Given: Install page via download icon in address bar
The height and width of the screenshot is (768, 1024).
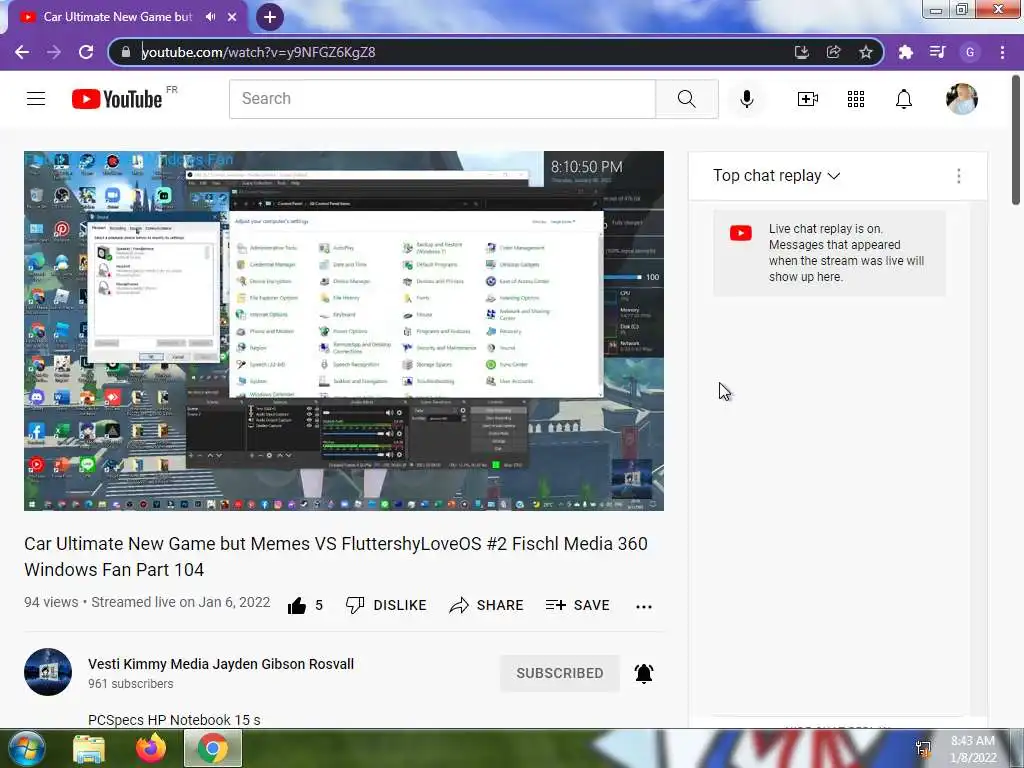Looking at the screenshot, I should (x=802, y=52).
